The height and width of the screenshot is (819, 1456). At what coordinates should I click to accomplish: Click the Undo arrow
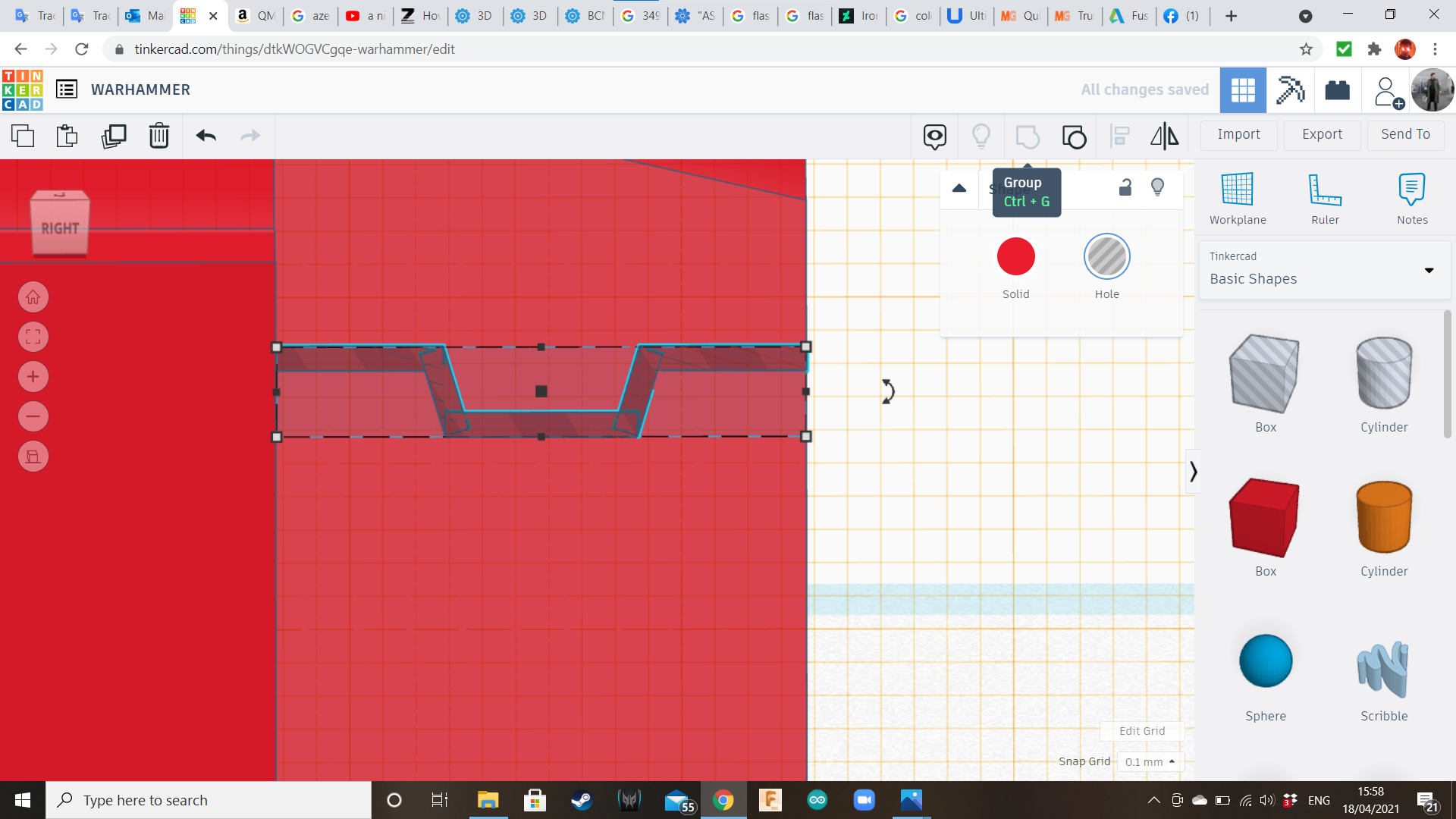(206, 136)
